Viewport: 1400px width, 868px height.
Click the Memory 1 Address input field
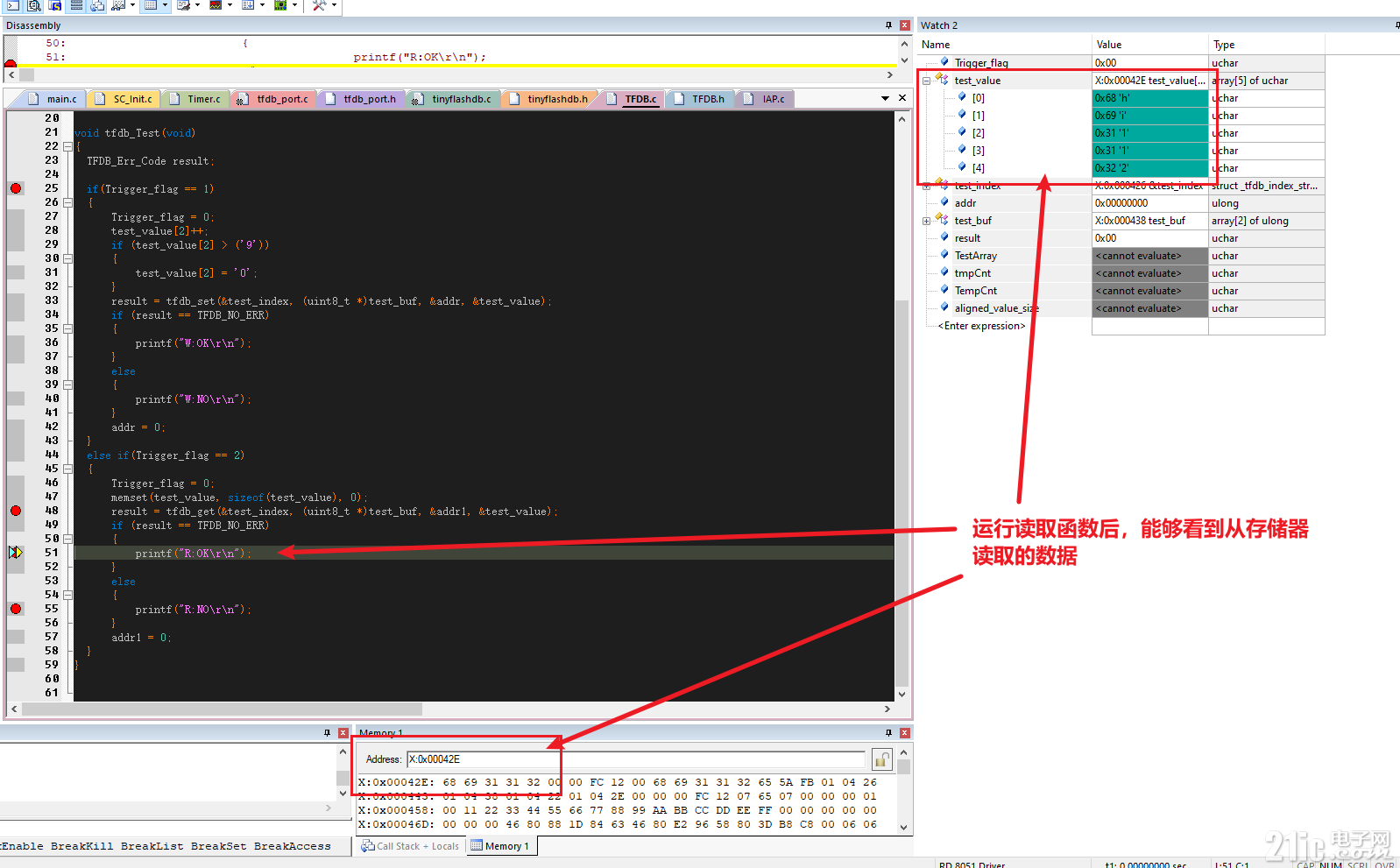tap(636, 759)
